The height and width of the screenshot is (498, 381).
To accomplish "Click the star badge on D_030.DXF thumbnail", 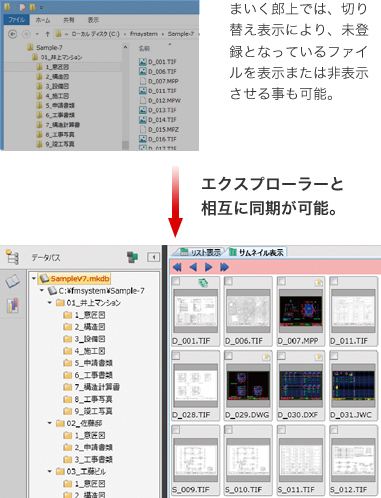I will (x=319, y=357).
